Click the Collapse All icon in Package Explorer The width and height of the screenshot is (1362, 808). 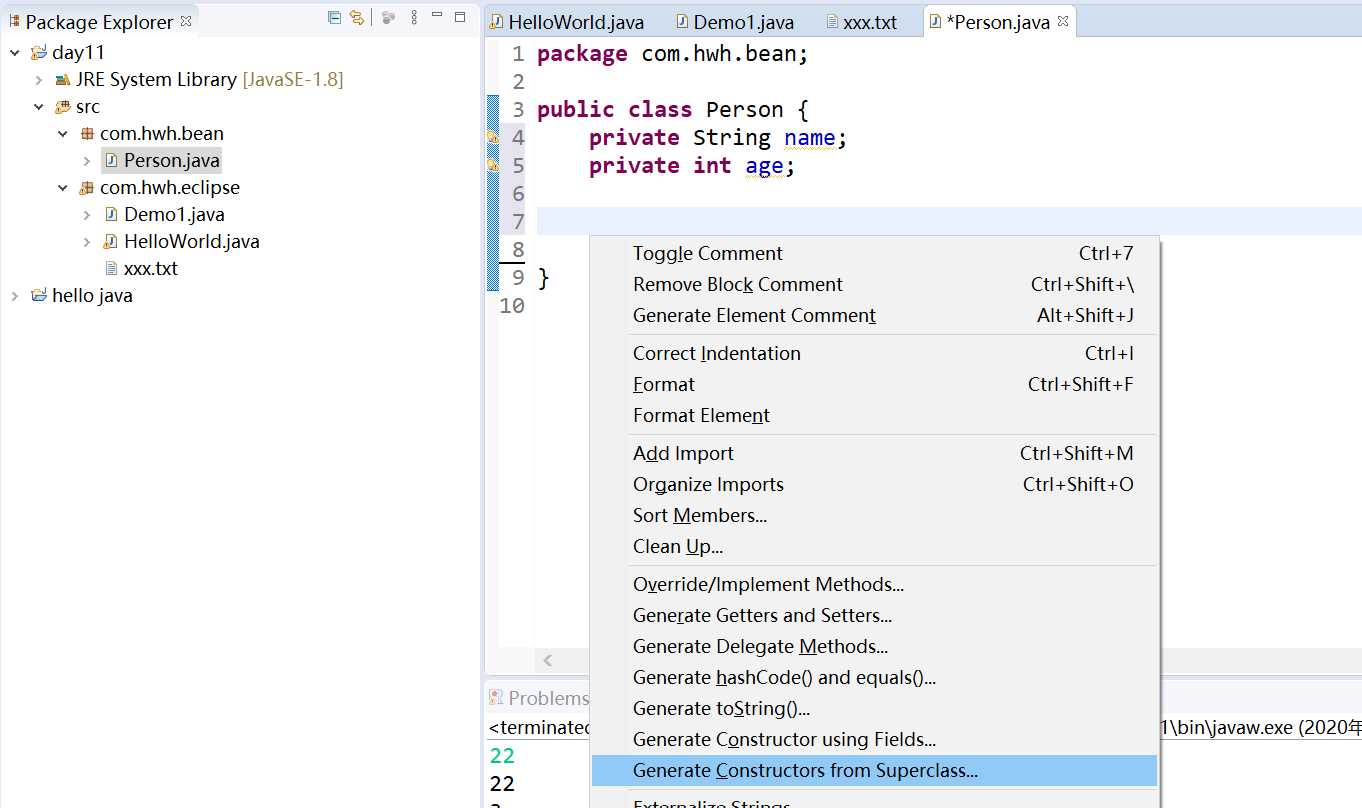pos(334,17)
